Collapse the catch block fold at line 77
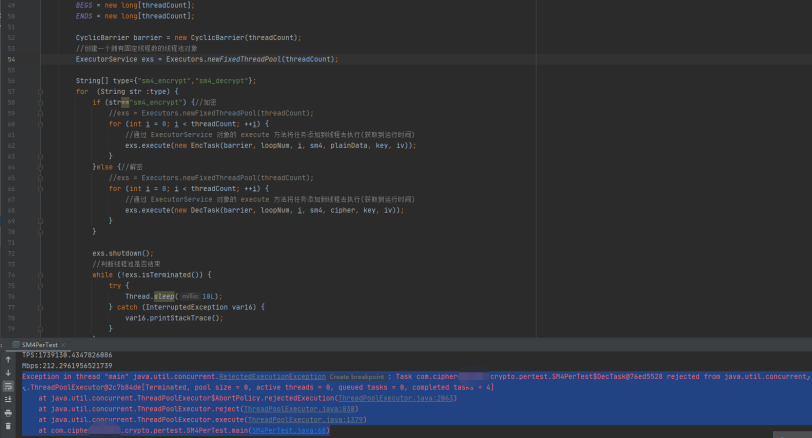 [x=40, y=308]
